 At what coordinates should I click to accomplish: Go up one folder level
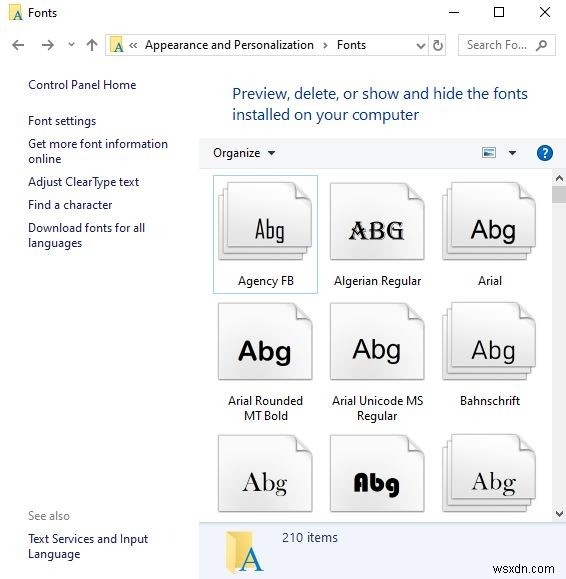point(92,45)
